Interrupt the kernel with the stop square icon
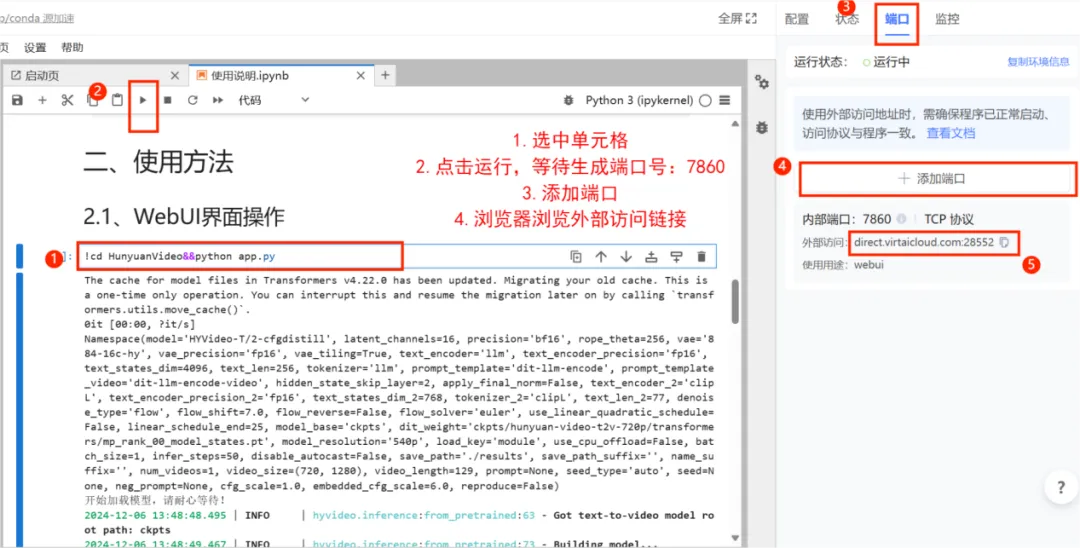Screen dimensions: 1080x548 click(x=167, y=101)
